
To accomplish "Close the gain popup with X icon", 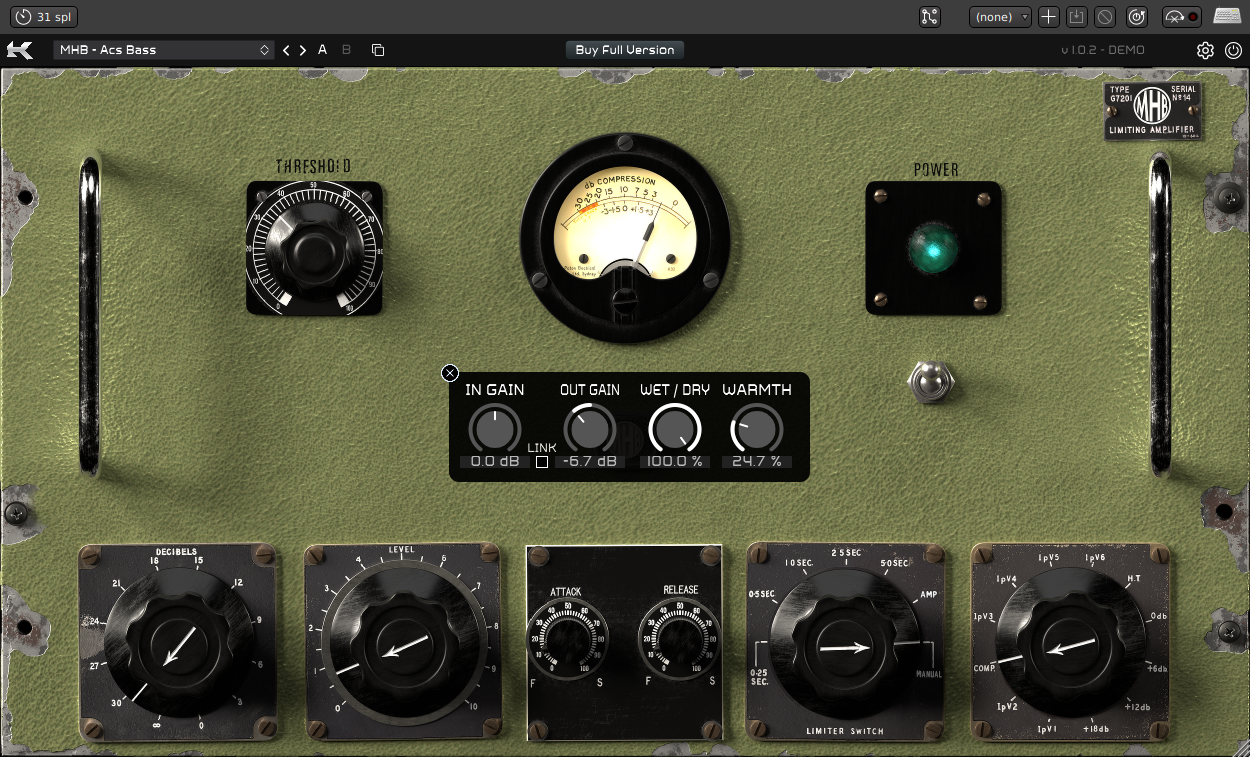I will pos(450,373).
